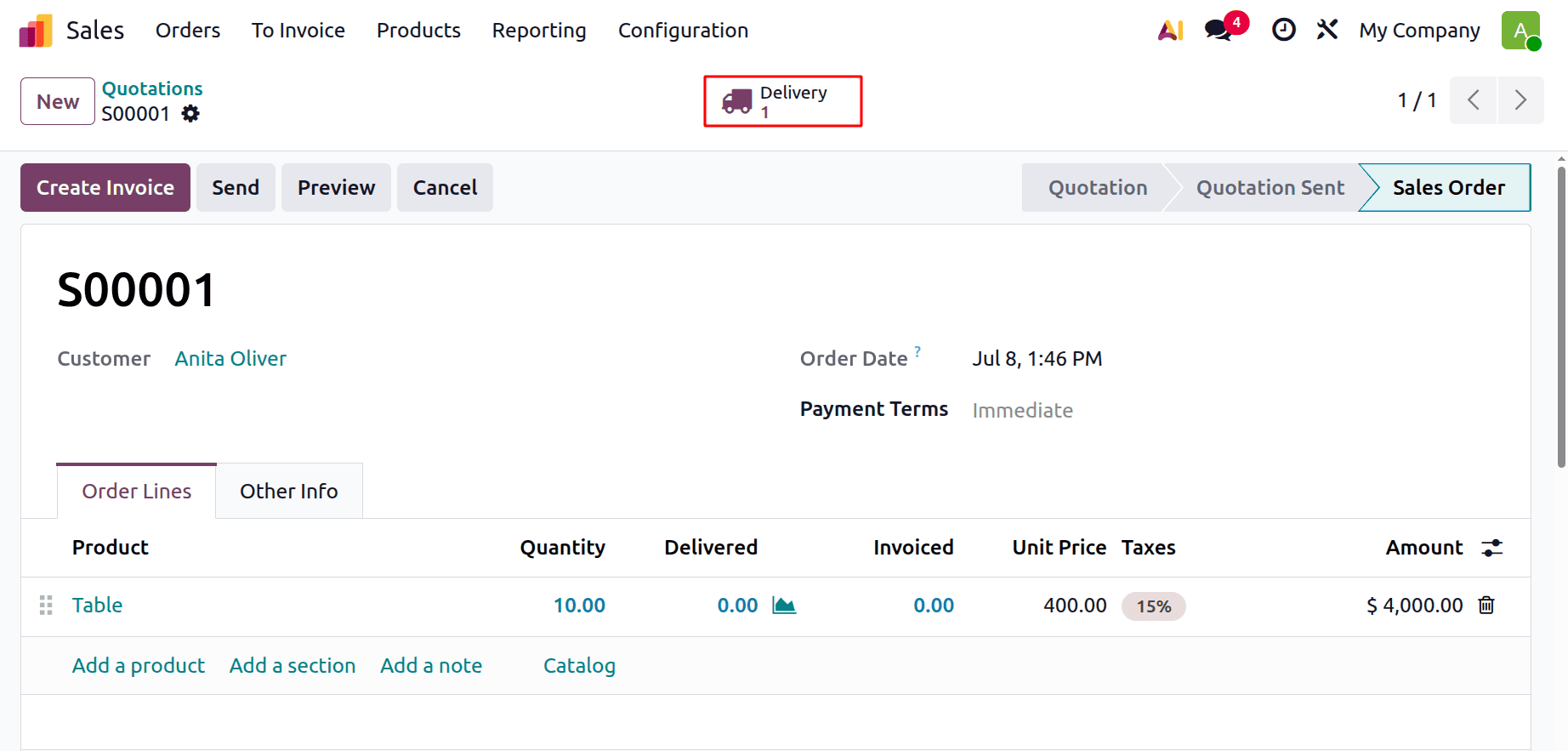
Task: Click the page scrollbar thumb
Action: [1561, 316]
